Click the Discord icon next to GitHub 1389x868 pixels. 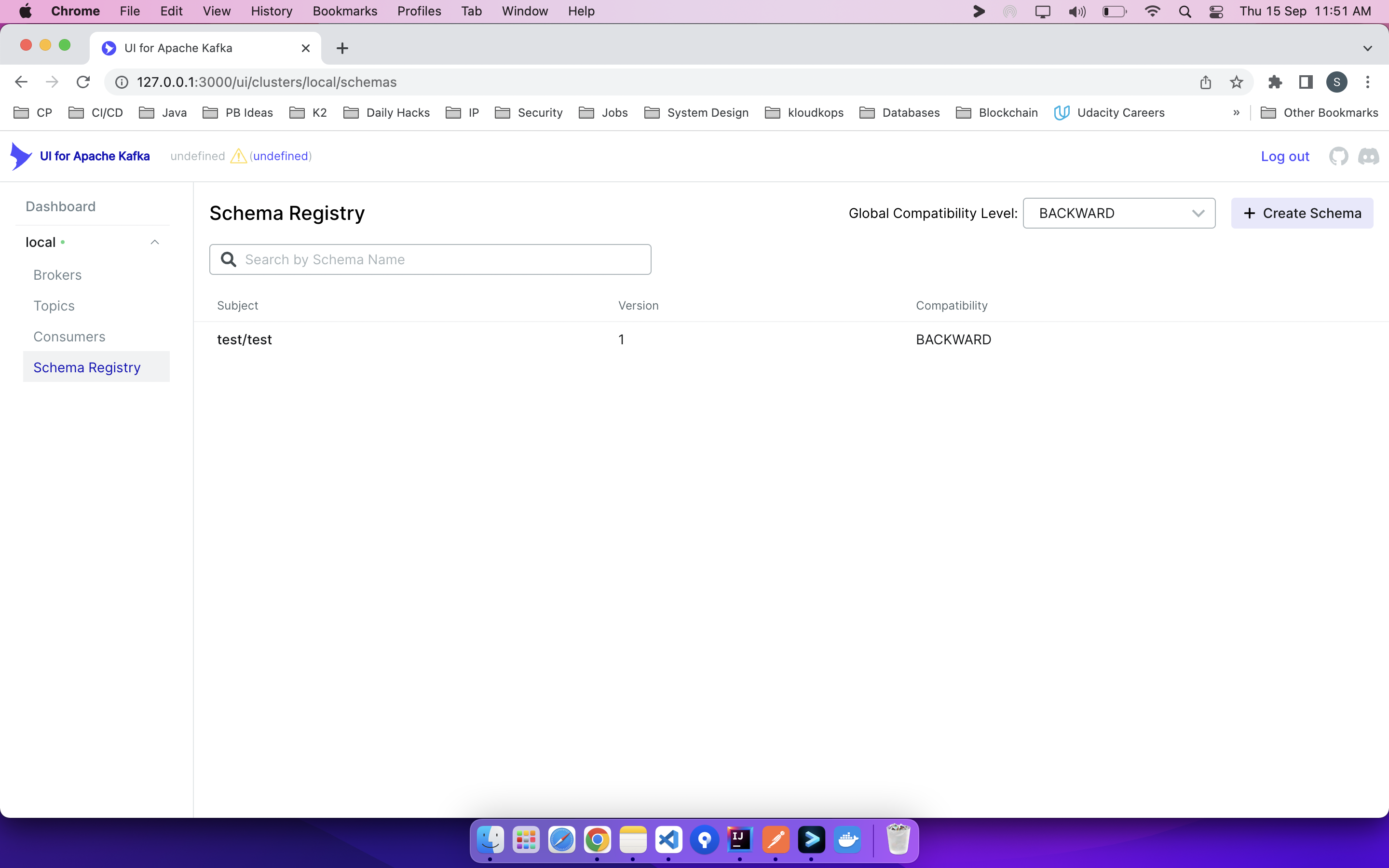(1369, 156)
